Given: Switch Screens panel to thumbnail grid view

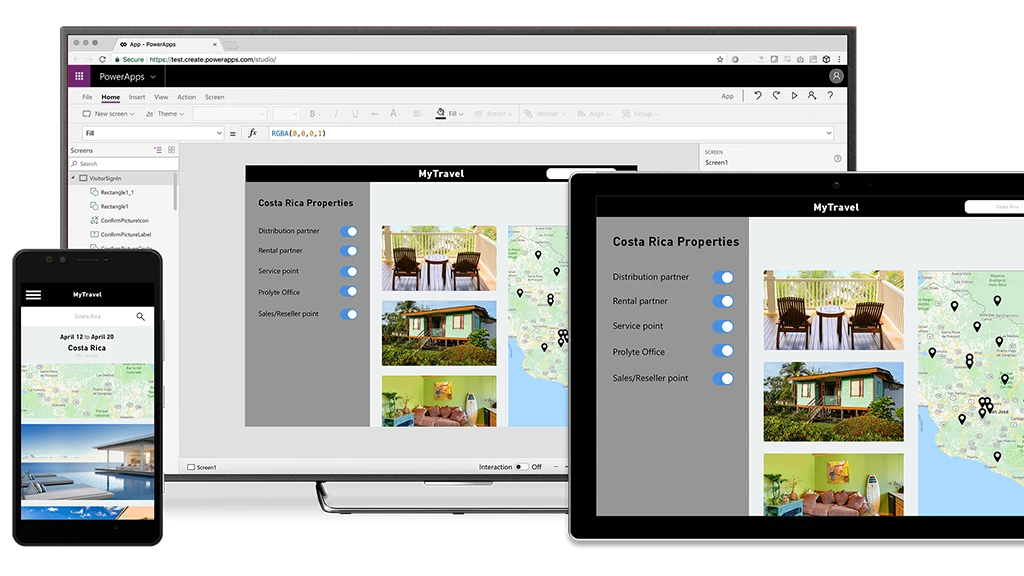Looking at the screenshot, I should pyautogui.click(x=172, y=150).
